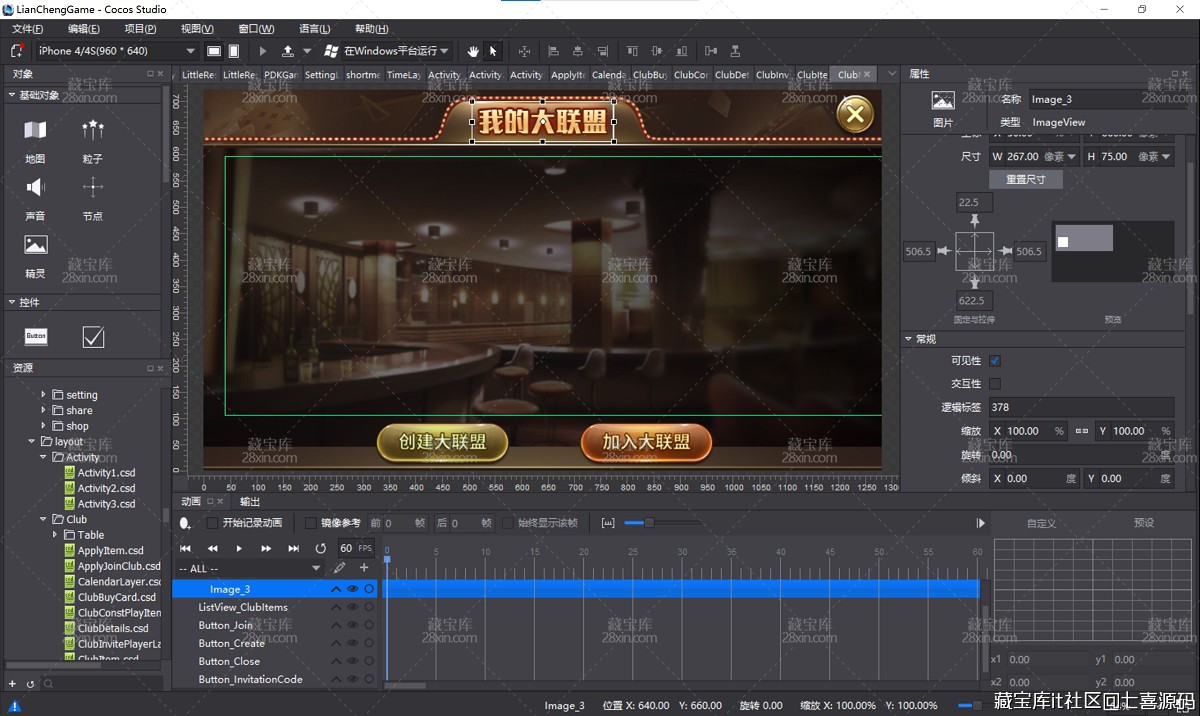Uncheck the 可见性 visibility checkbox
The height and width of the screenshot is (716, 1200).
[995, 361]
